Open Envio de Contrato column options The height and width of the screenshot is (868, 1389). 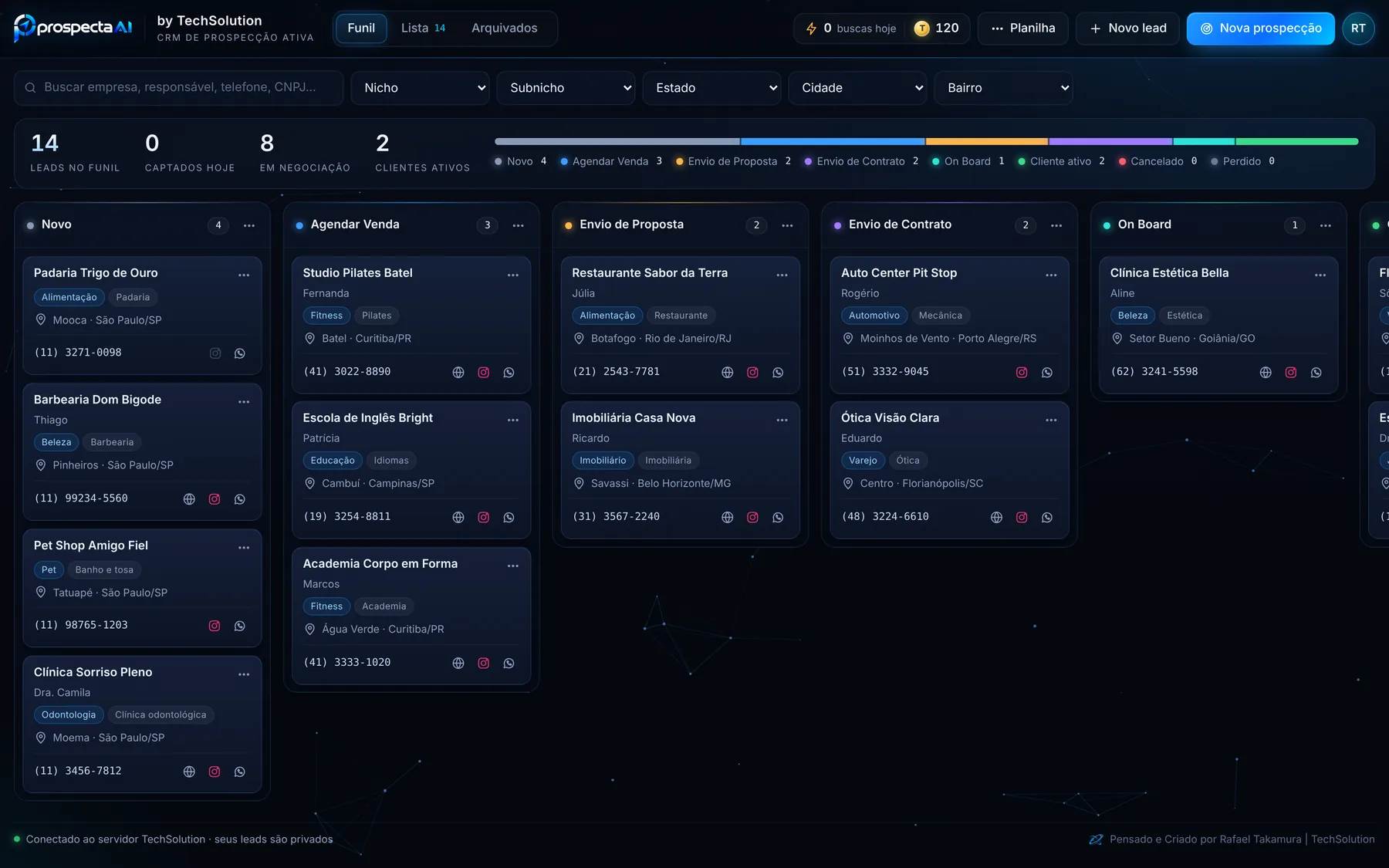pyautogui.click(x=1056, y=225)
